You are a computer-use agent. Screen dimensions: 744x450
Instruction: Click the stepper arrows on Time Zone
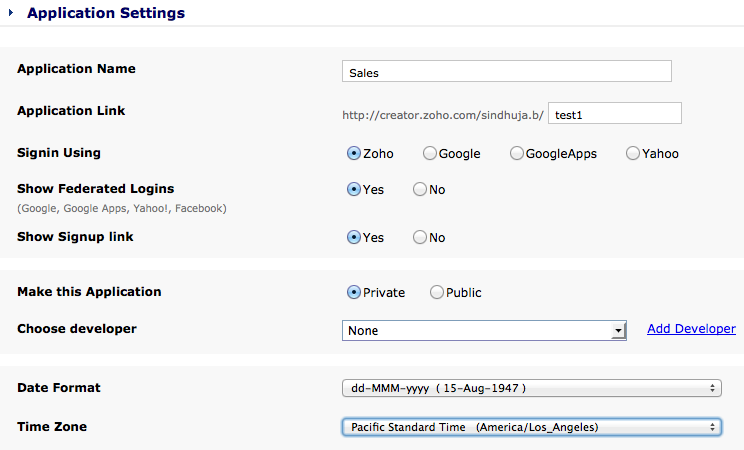[x=713, y=427]
